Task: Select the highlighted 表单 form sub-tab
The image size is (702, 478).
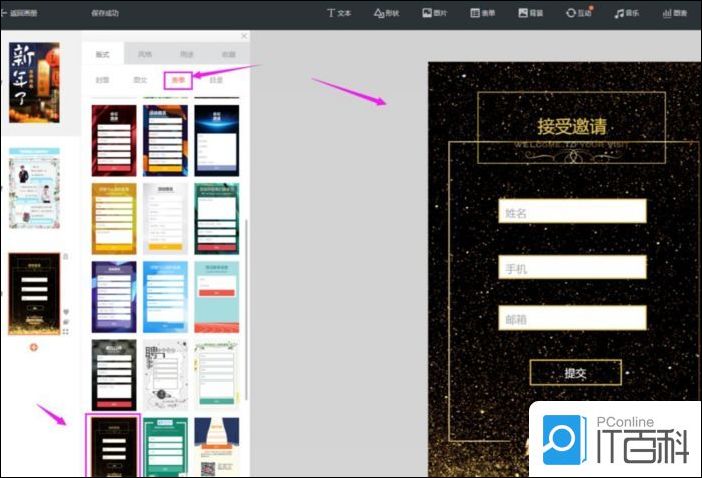Action: pyautogui.click(x=178, y=80)
